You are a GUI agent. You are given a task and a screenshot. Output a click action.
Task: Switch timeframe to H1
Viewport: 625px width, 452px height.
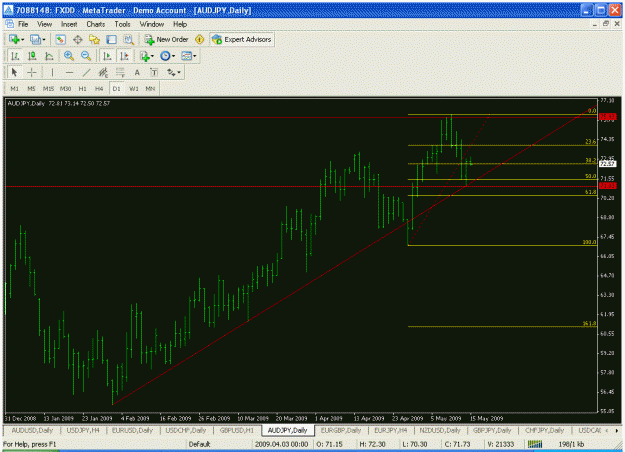[x=83, y=88]
